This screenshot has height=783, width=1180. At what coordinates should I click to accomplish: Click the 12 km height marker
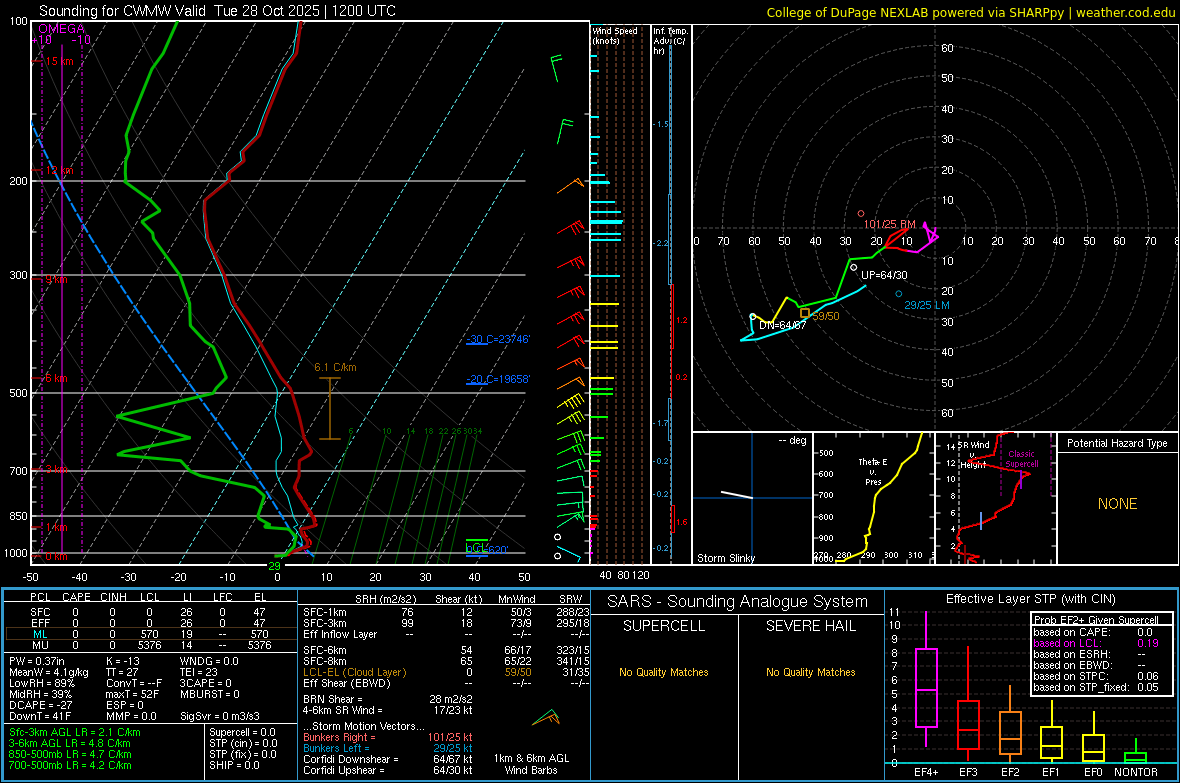[x=59, y=171]
